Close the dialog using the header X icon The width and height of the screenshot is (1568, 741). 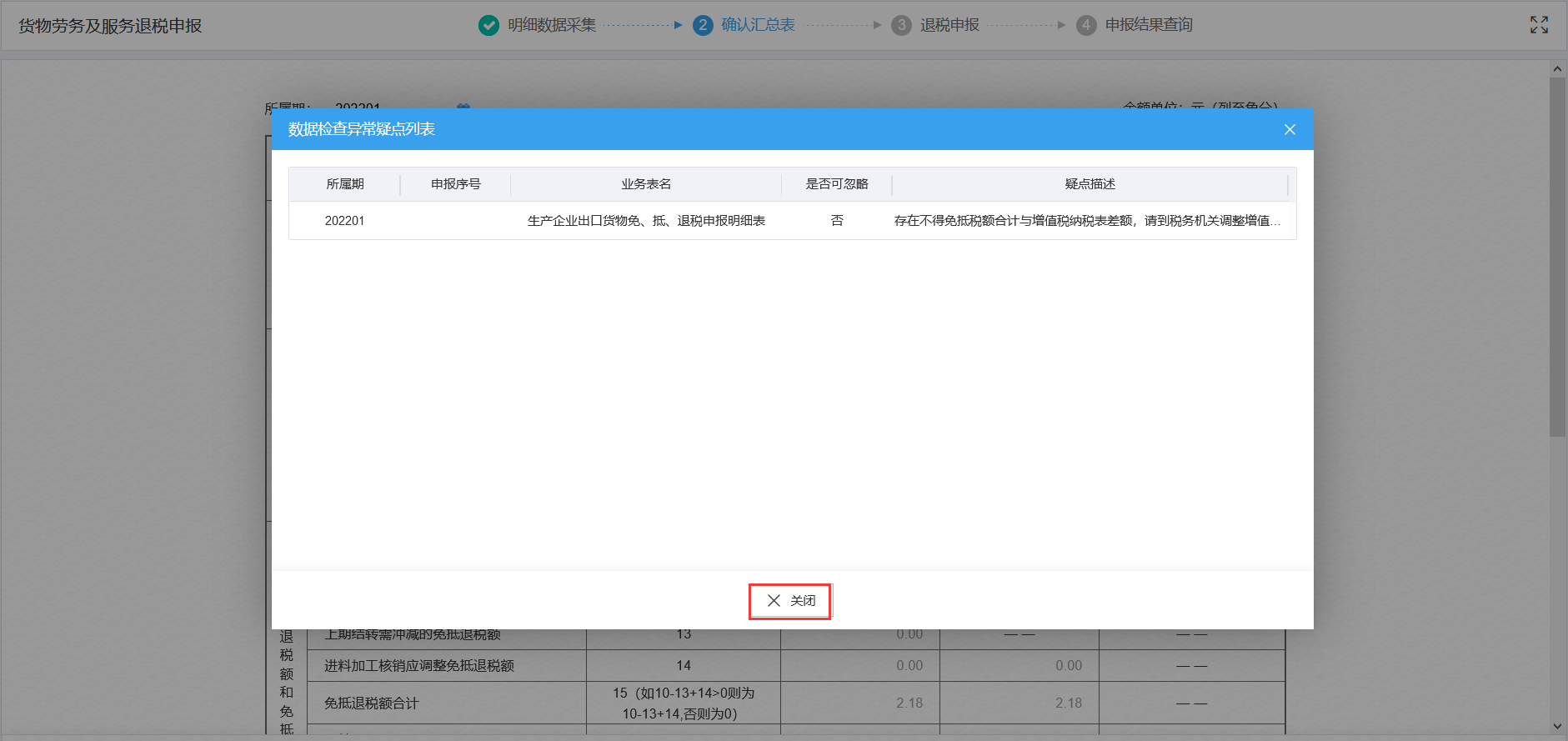coord(1290,129)
